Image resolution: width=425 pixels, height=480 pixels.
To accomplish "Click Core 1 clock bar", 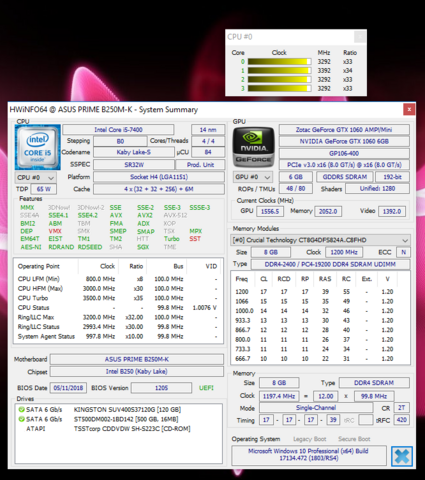I will tap(279, 71).
